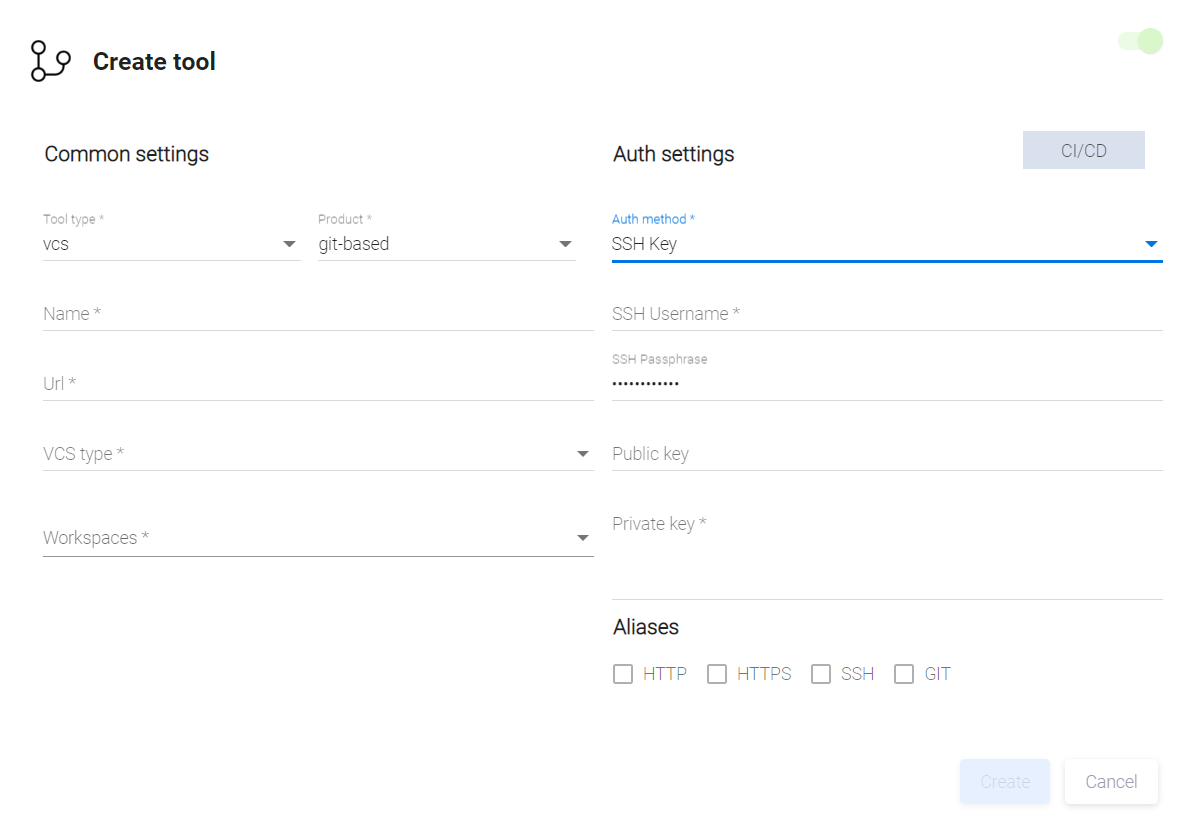The width and height of the screenshot is (1188, 820).
Task: Check the GIT alias checkbox
Action: click(x=904, y=674)
